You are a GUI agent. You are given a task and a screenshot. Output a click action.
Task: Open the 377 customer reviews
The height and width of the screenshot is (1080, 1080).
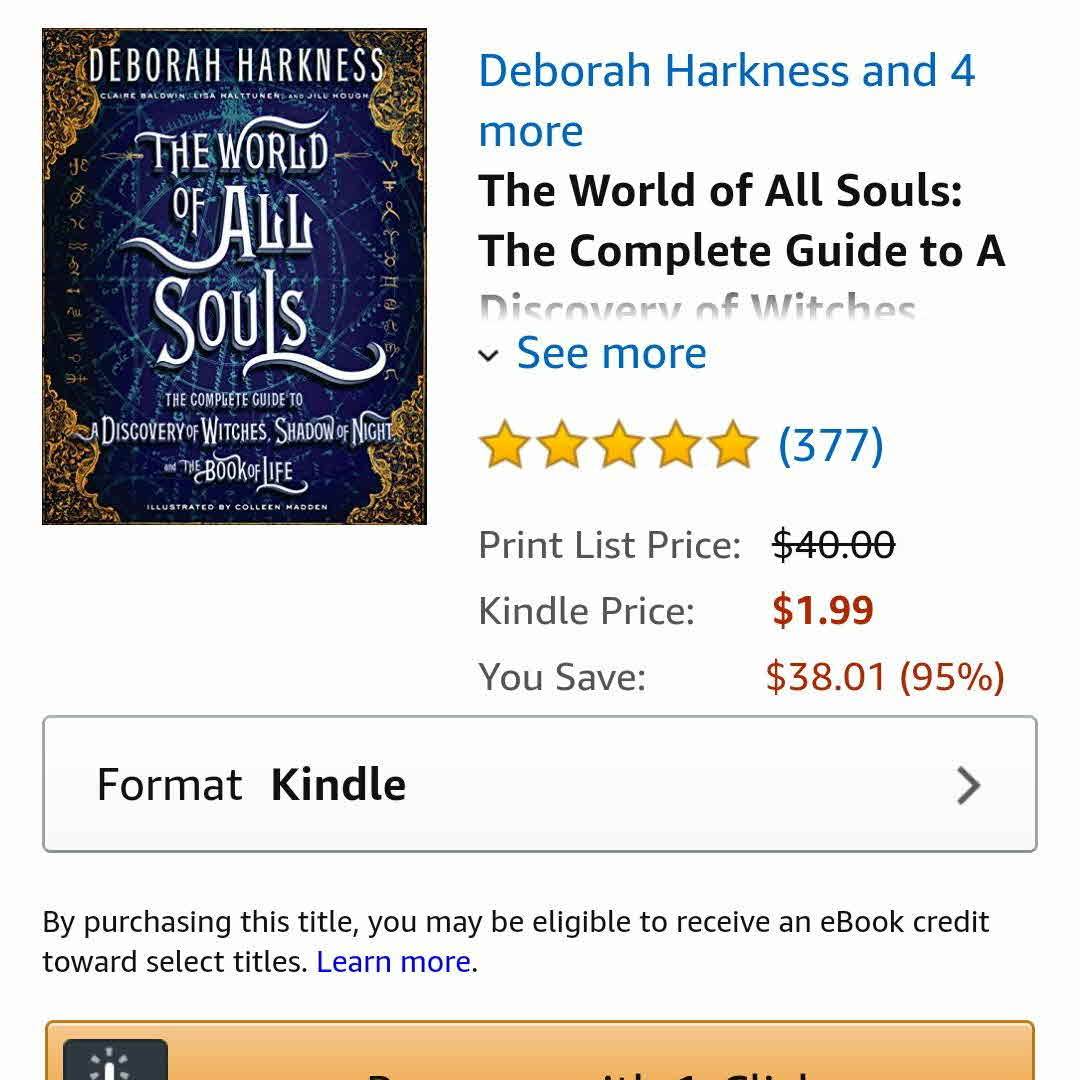pyautogui.click(x=831, y=445)
